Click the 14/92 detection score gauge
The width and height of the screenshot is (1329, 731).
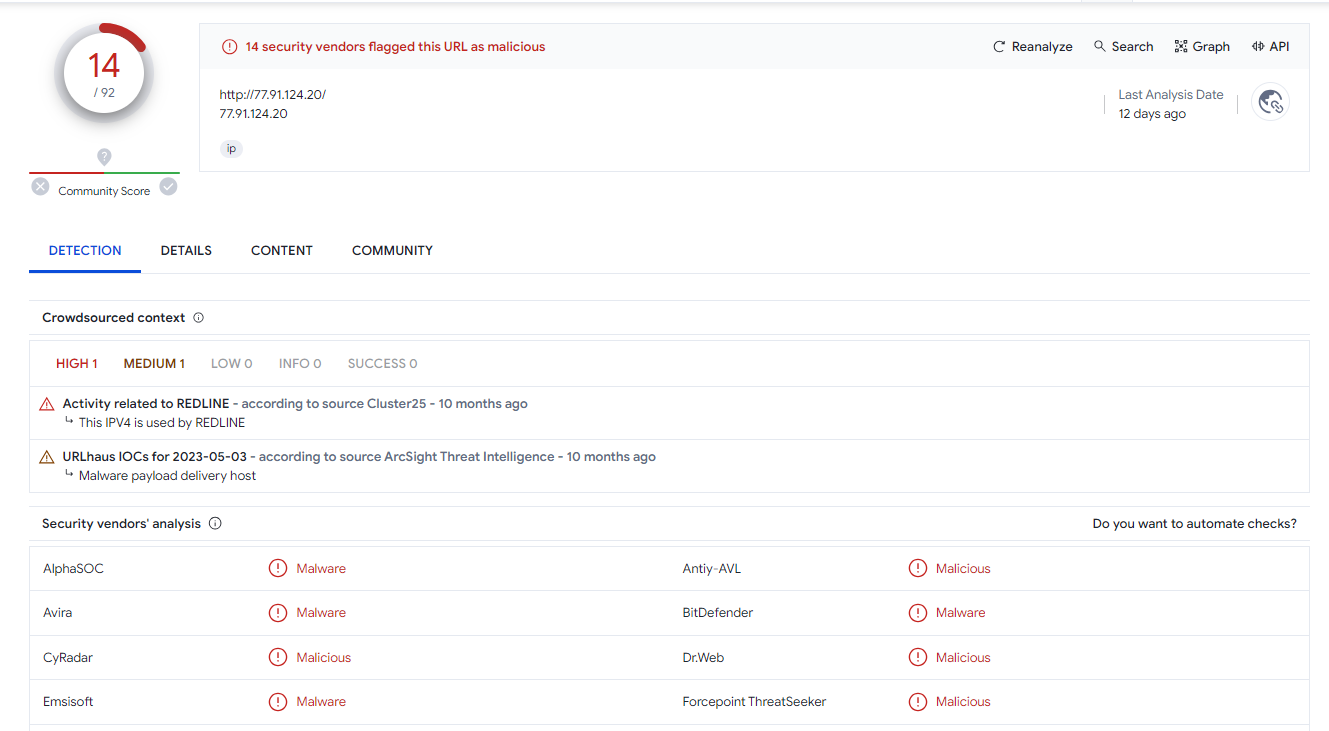pos(104,74)
